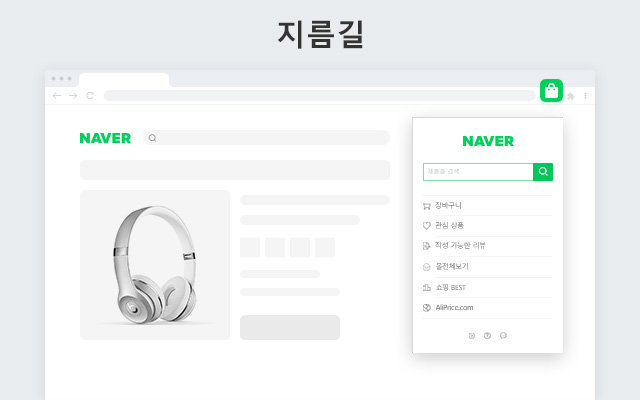This screenshot has height=400, width=640.
Task: Click the NAVER logo on the page
Action: [105, 138]
